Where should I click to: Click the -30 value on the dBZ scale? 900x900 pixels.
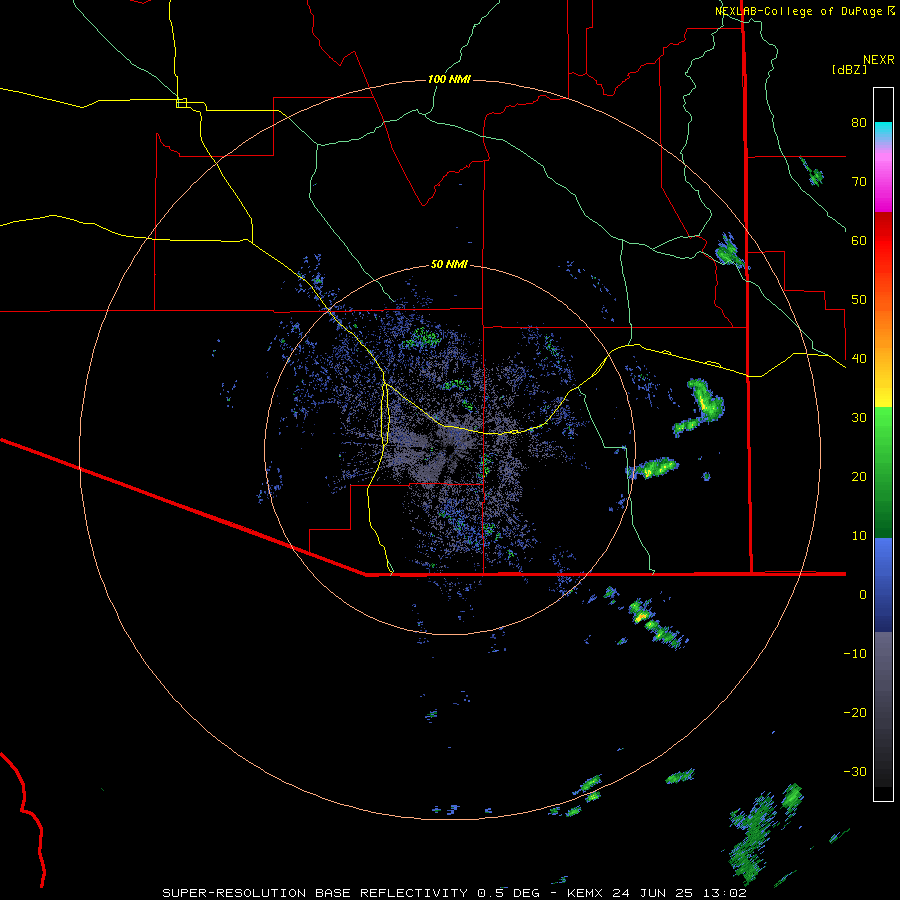coord(855,772)
